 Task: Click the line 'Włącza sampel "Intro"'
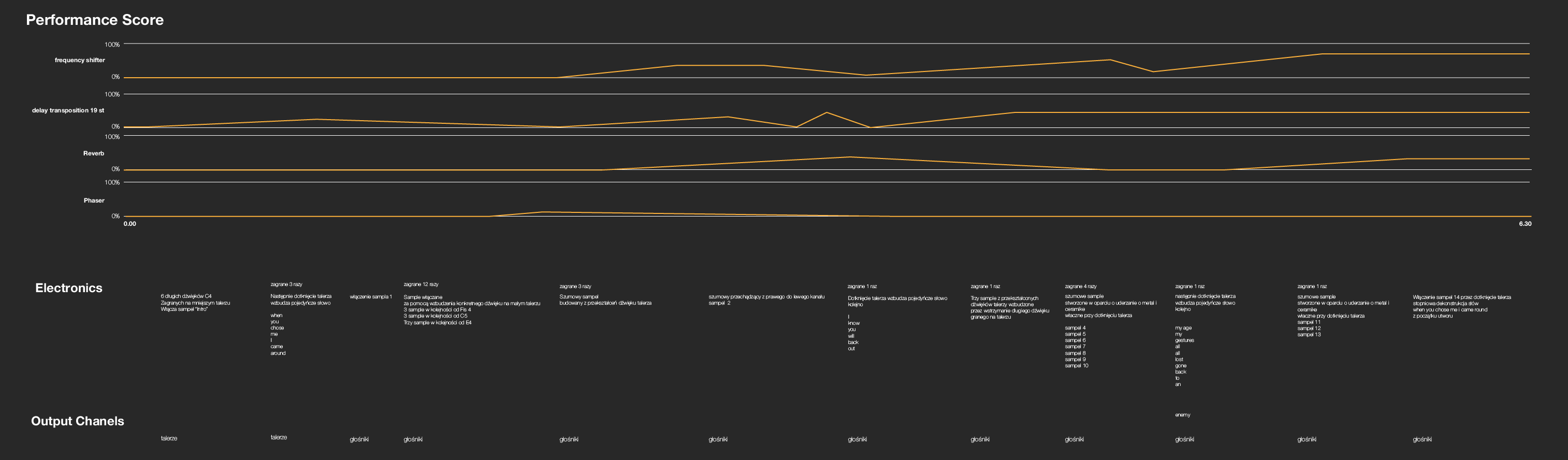click(x=184, y=309)
